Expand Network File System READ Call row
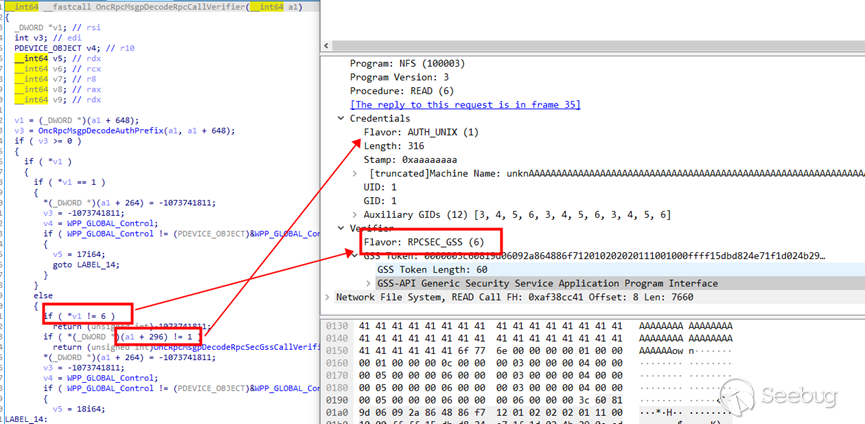This screenshot has height=424, width=865. (x=330, y=297)
